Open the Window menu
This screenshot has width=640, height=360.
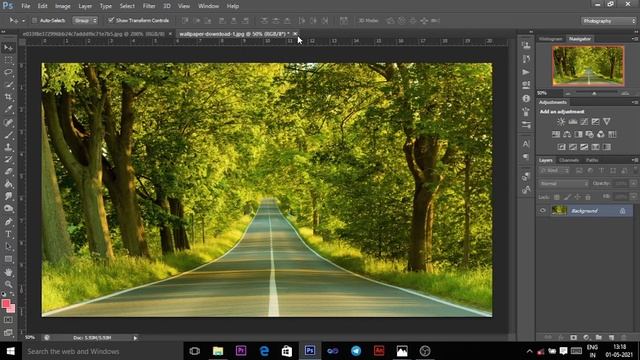tap(209, 6)
